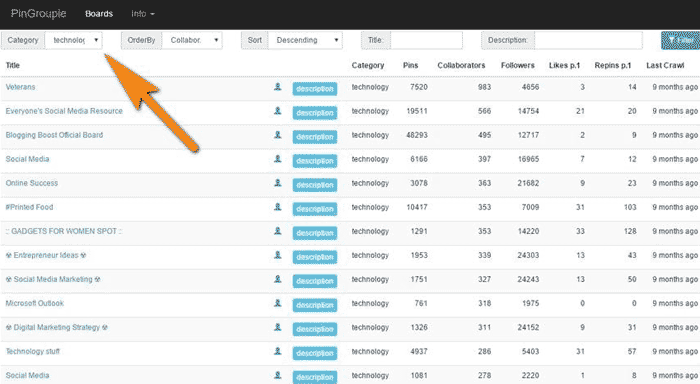This screenshot has width=700, height=384.
Task: Show description for Microsoft Outlook board
Action: (x=315, y=305)
